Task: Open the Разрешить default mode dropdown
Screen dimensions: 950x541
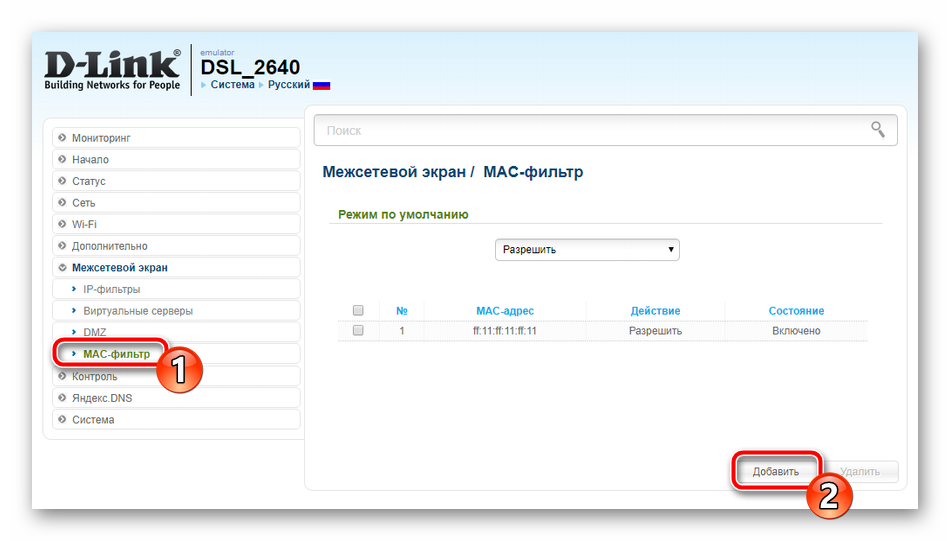Action: [587, 250]
